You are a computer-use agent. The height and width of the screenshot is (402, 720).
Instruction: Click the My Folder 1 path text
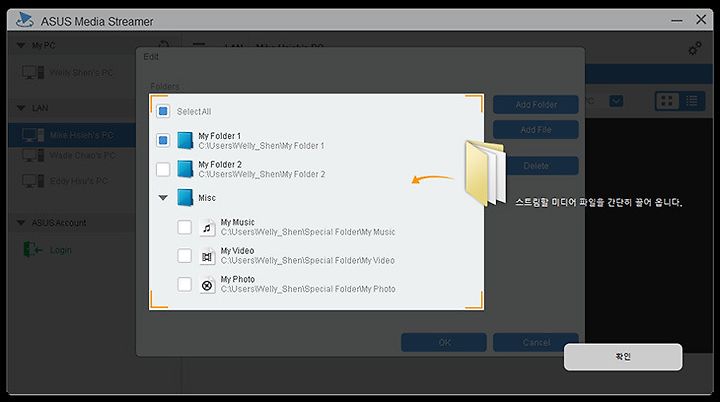(261, 146)
